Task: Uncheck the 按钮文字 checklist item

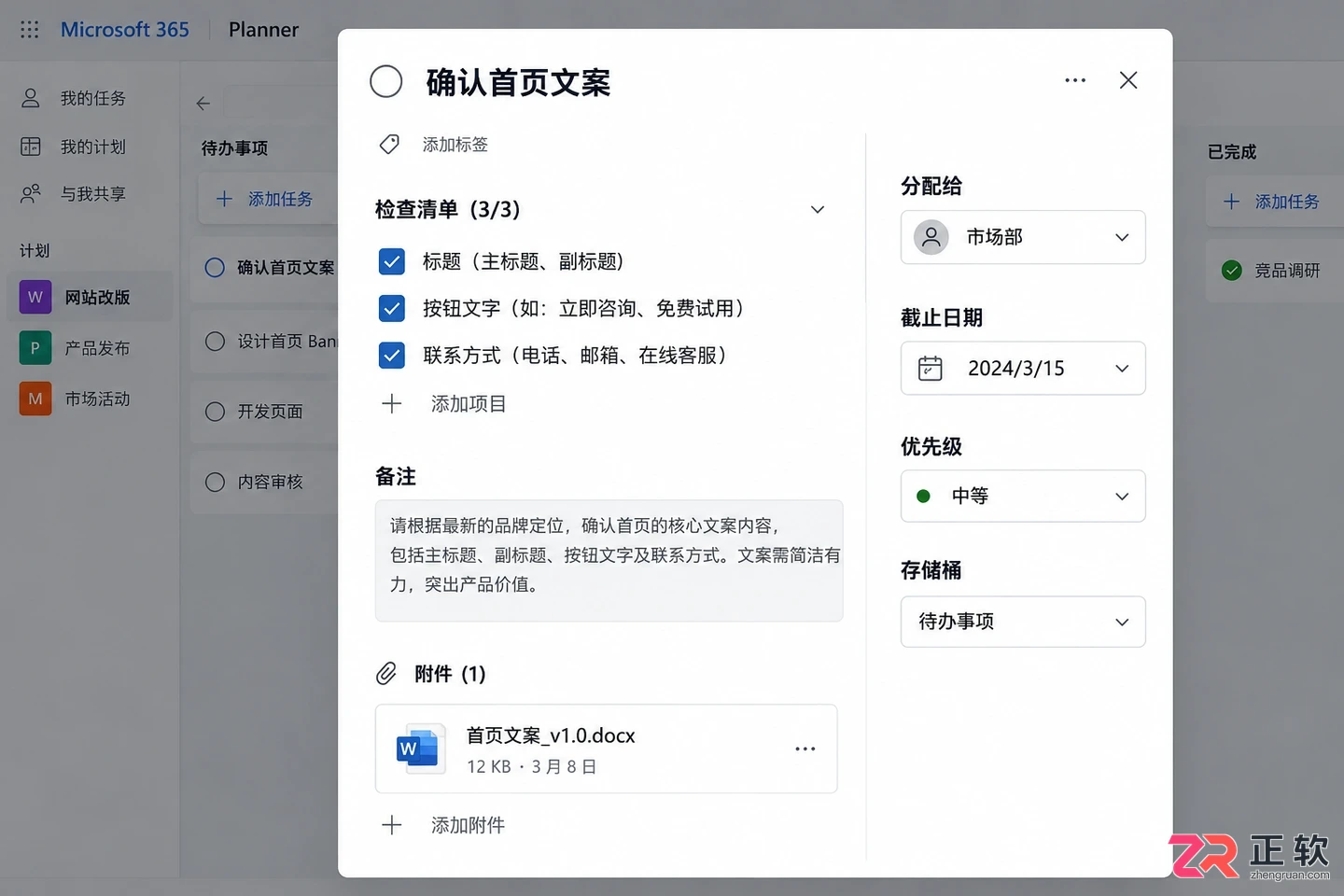Action: [x=392, y=308]
